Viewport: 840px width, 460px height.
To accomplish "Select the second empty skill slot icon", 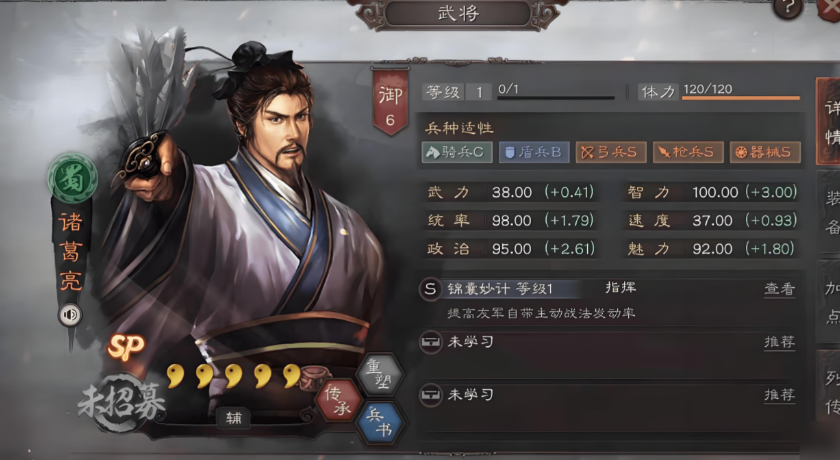I will pos(430,395).
